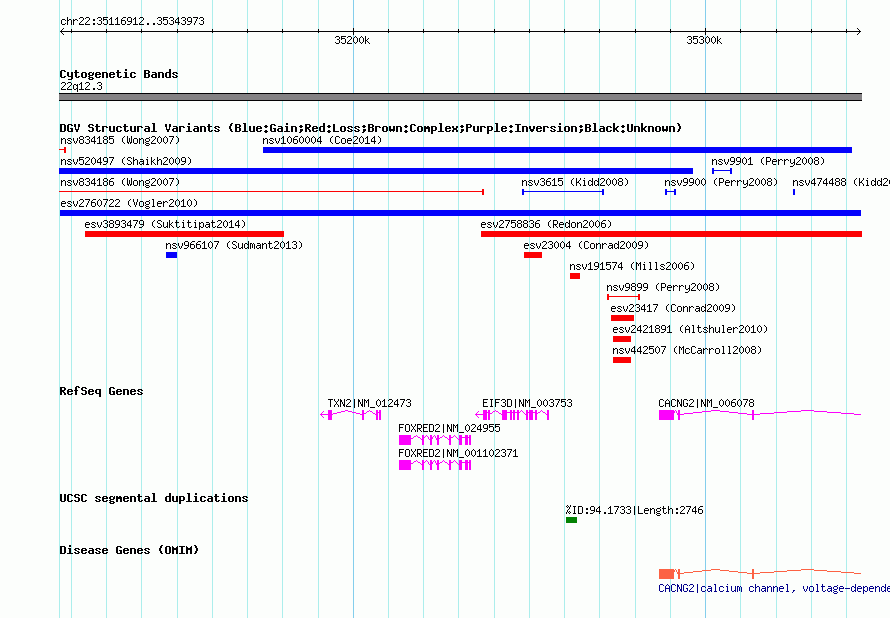Click the 35300k ruler label
The width and height of the screenshot is (890, 618).
704,40
